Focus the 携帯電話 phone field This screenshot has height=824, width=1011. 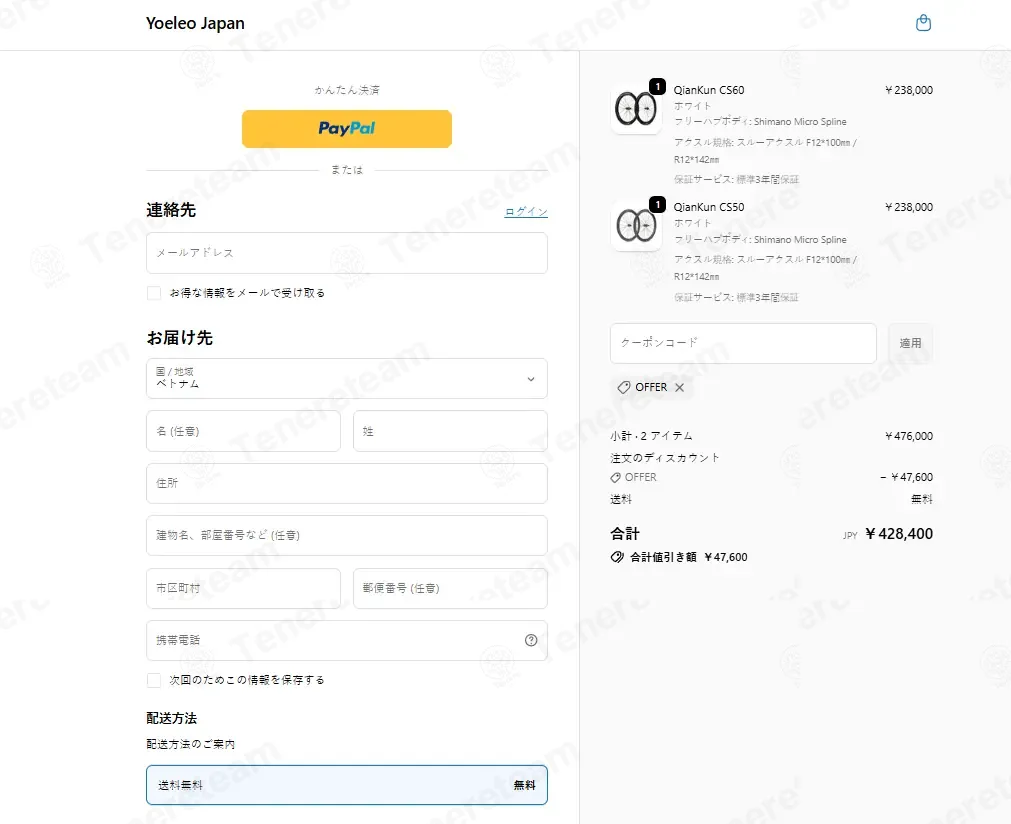347,640
